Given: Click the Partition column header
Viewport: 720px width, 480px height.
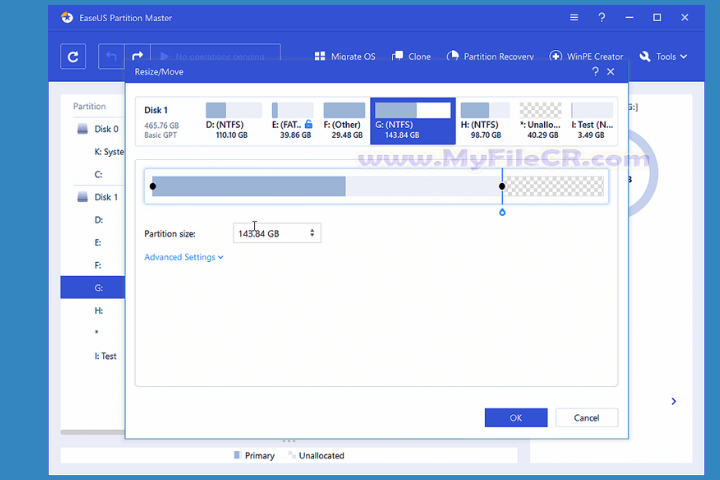Looking at the screenshot, I should coord(89,106).
